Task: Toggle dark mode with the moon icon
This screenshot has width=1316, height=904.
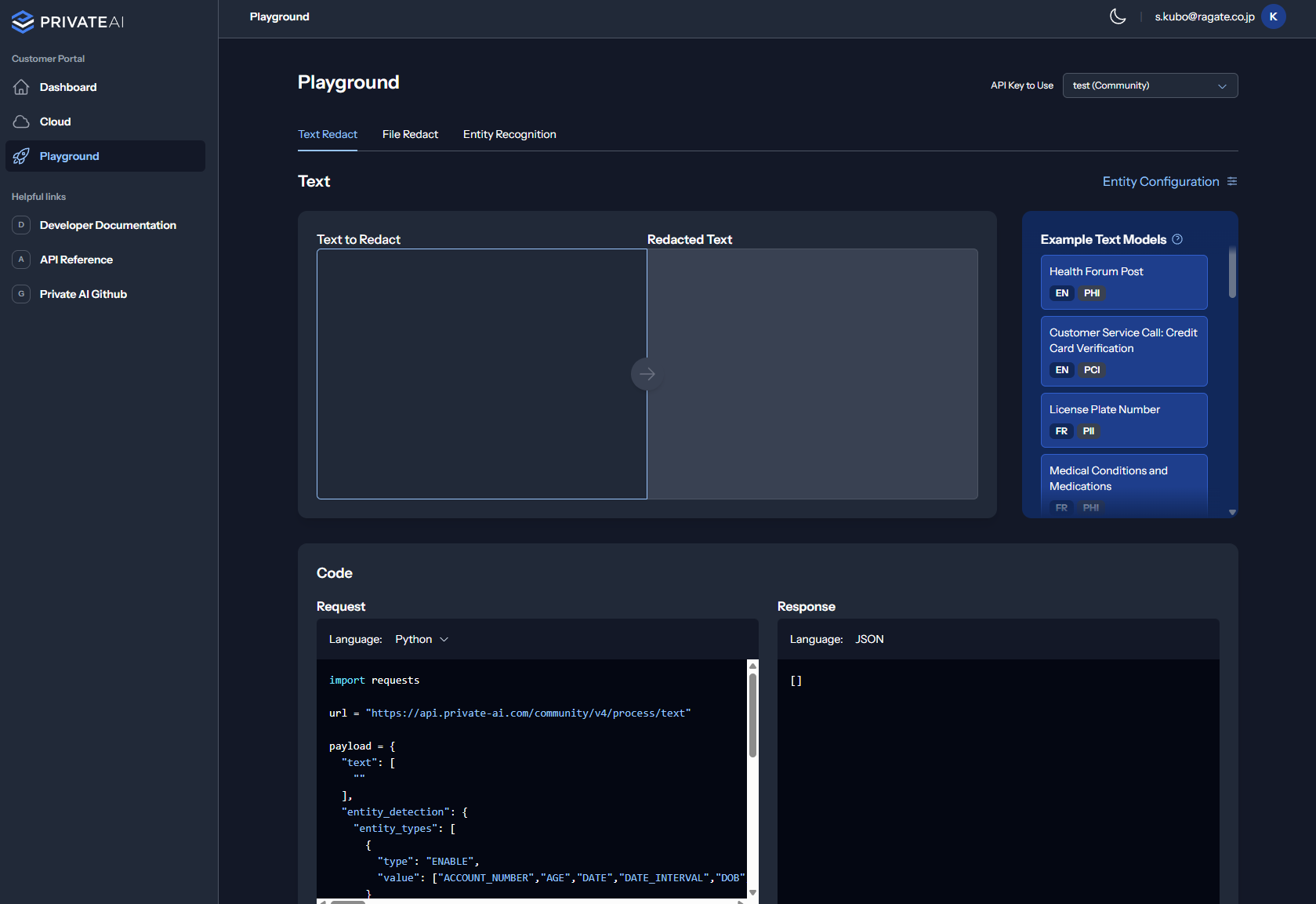Action: coord(1118,16)
